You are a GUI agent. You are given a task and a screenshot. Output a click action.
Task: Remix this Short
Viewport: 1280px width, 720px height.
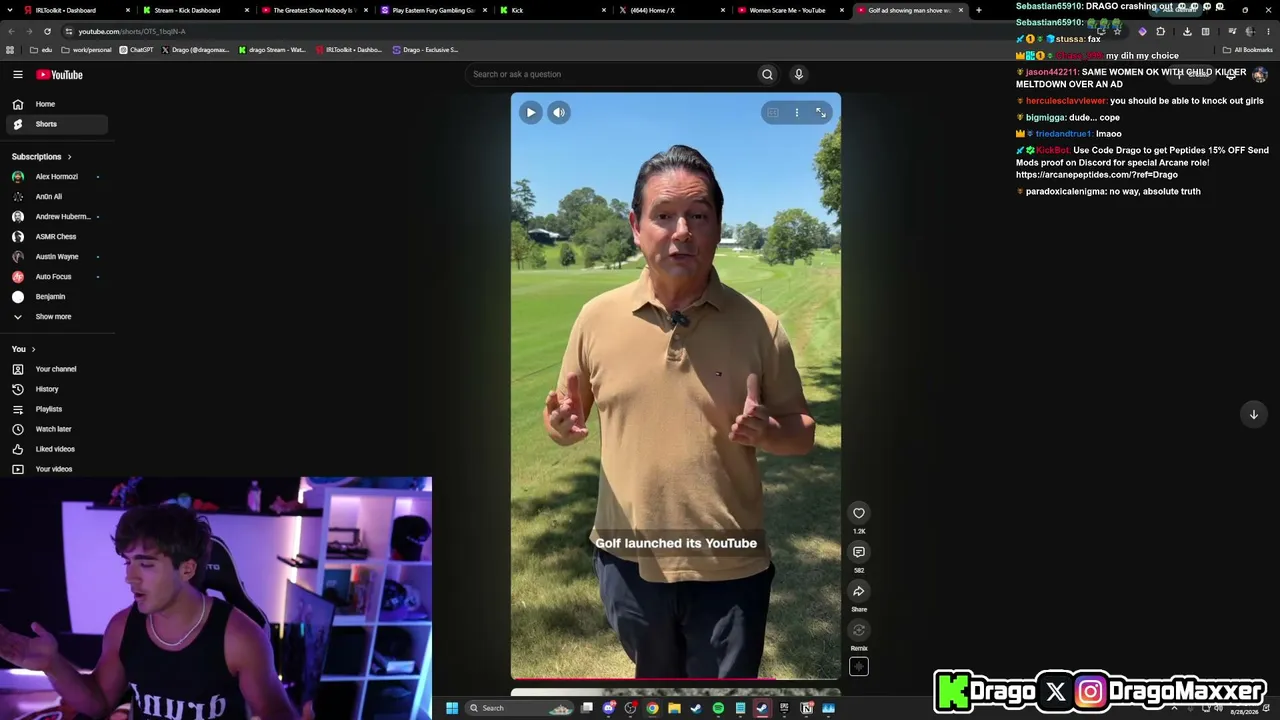point(859,630)
